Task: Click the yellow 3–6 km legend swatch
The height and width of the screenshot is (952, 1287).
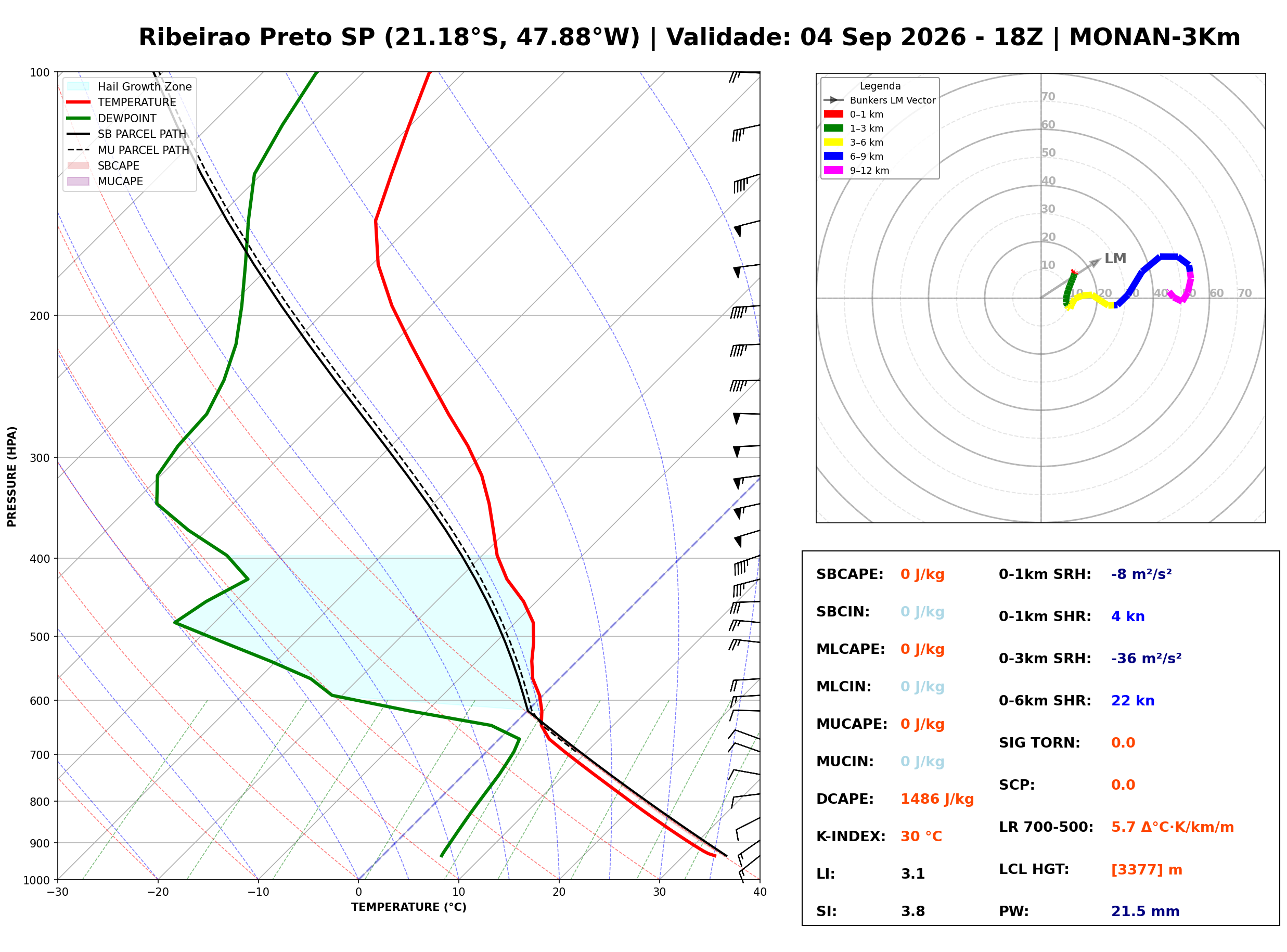Action: (833, 143)
